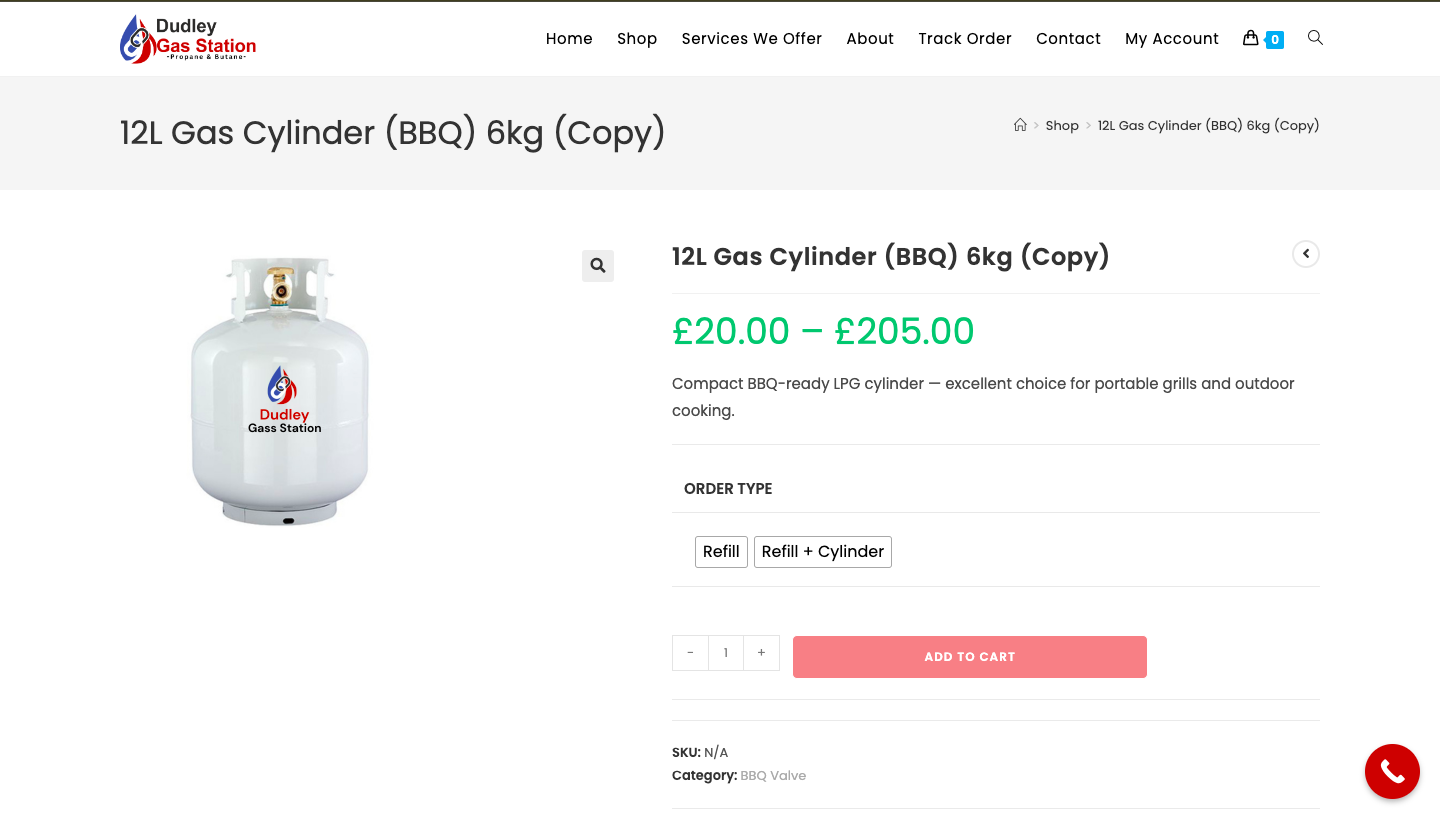The image size is (1440, 814).
Task: Click the home icon in the breadcrumb
Action: tap(1020, 125)
